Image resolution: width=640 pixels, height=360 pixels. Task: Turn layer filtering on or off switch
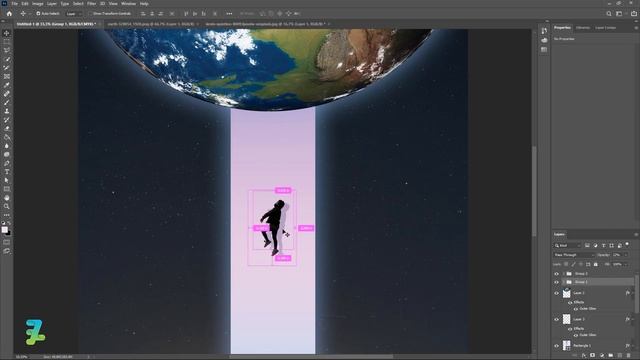tap(627, 244)
